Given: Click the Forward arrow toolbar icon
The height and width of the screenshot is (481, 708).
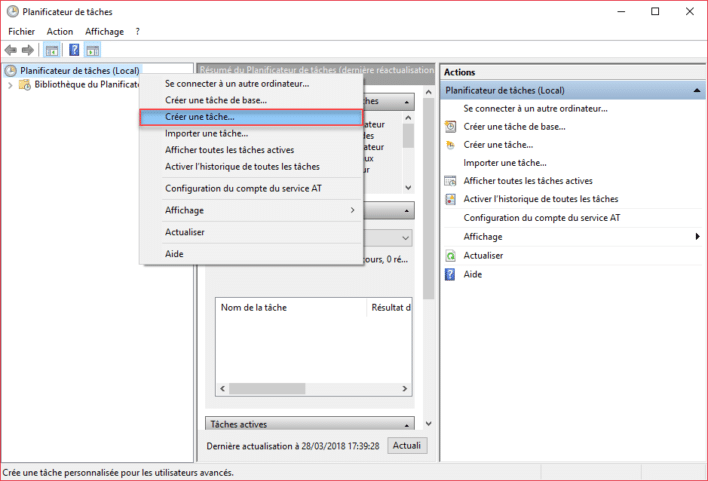Looking at the screenshot, I should click(28, 50).
